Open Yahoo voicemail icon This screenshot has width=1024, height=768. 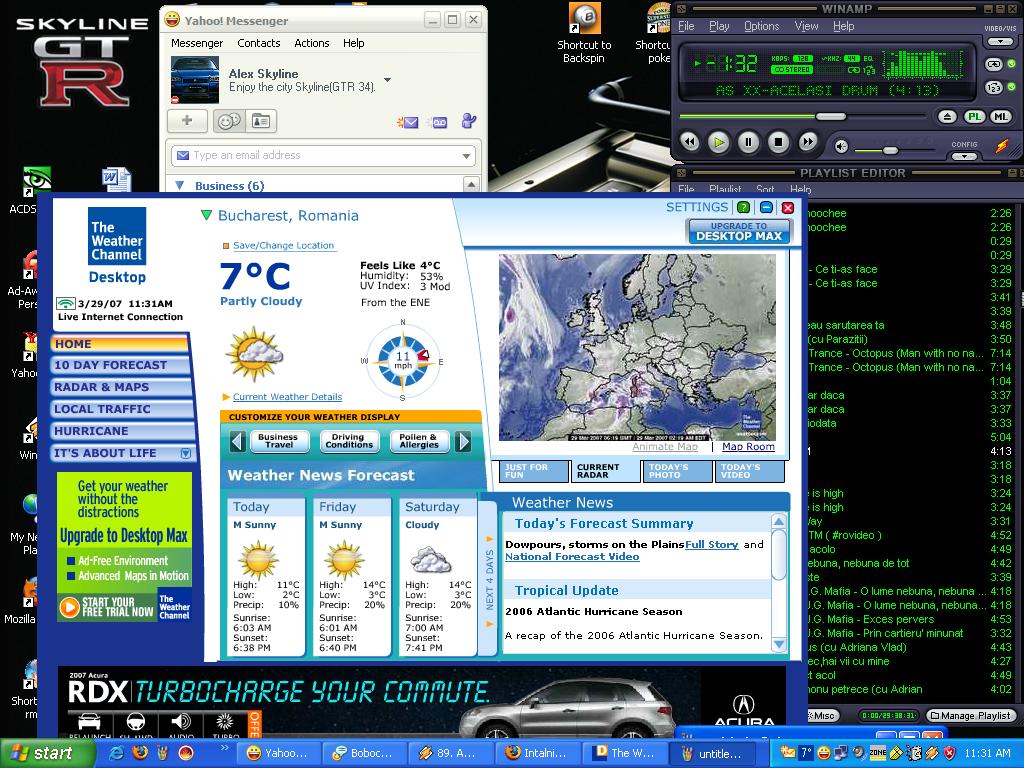click(438, 122)
